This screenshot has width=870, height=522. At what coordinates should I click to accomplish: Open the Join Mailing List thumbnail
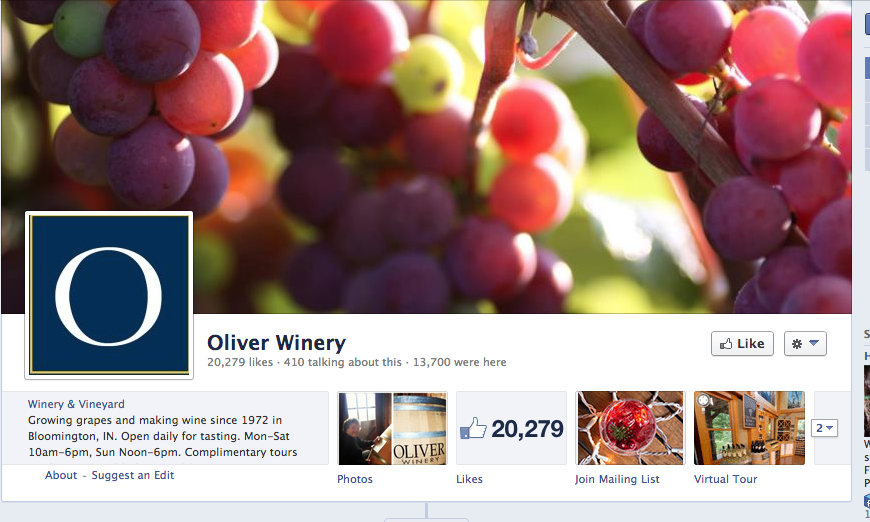click(x=630, y=428)
